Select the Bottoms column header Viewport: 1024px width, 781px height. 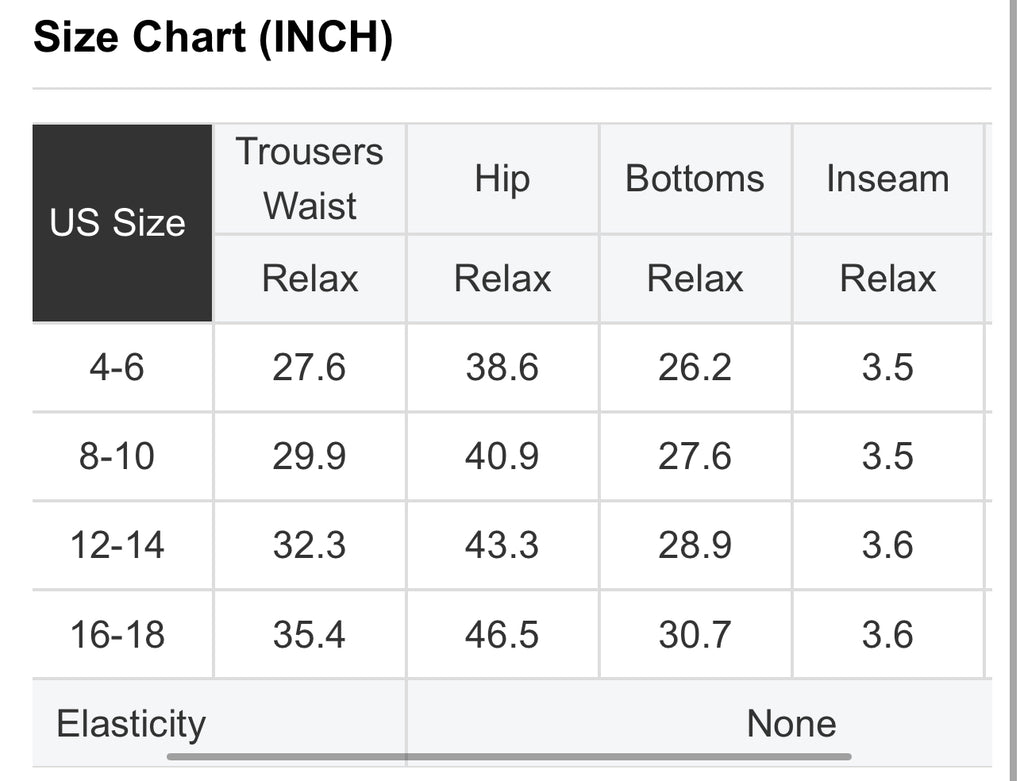(x=695, y=179)
